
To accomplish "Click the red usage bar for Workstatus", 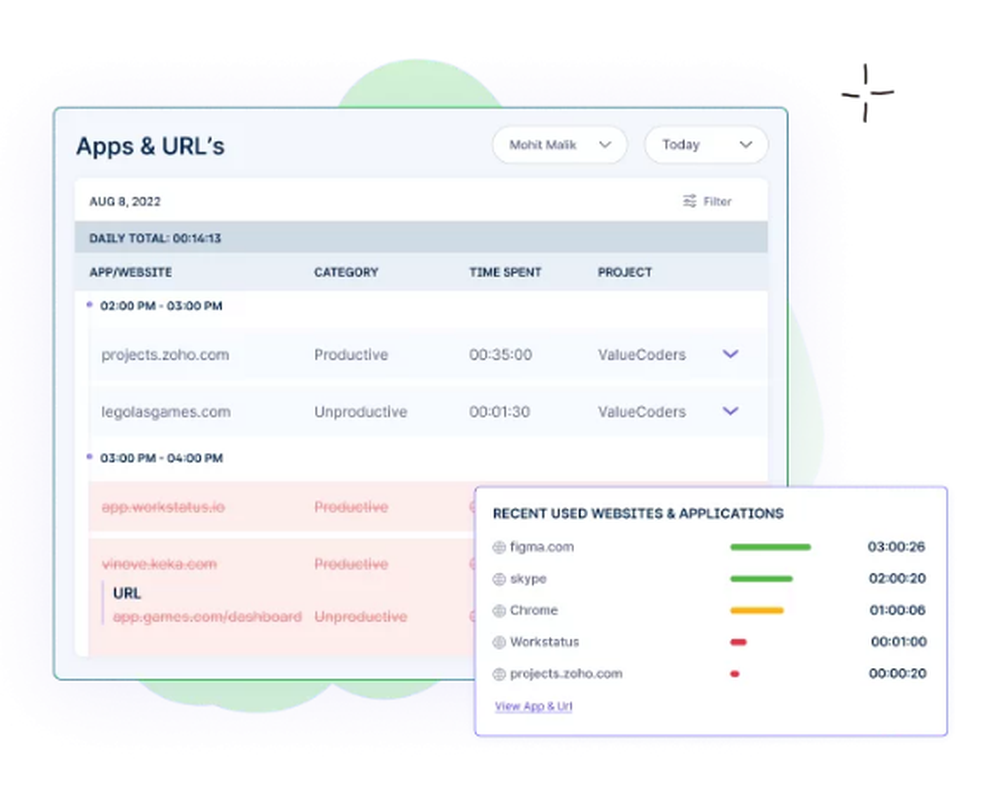I will pyautogui.click(x=739, y=642).
